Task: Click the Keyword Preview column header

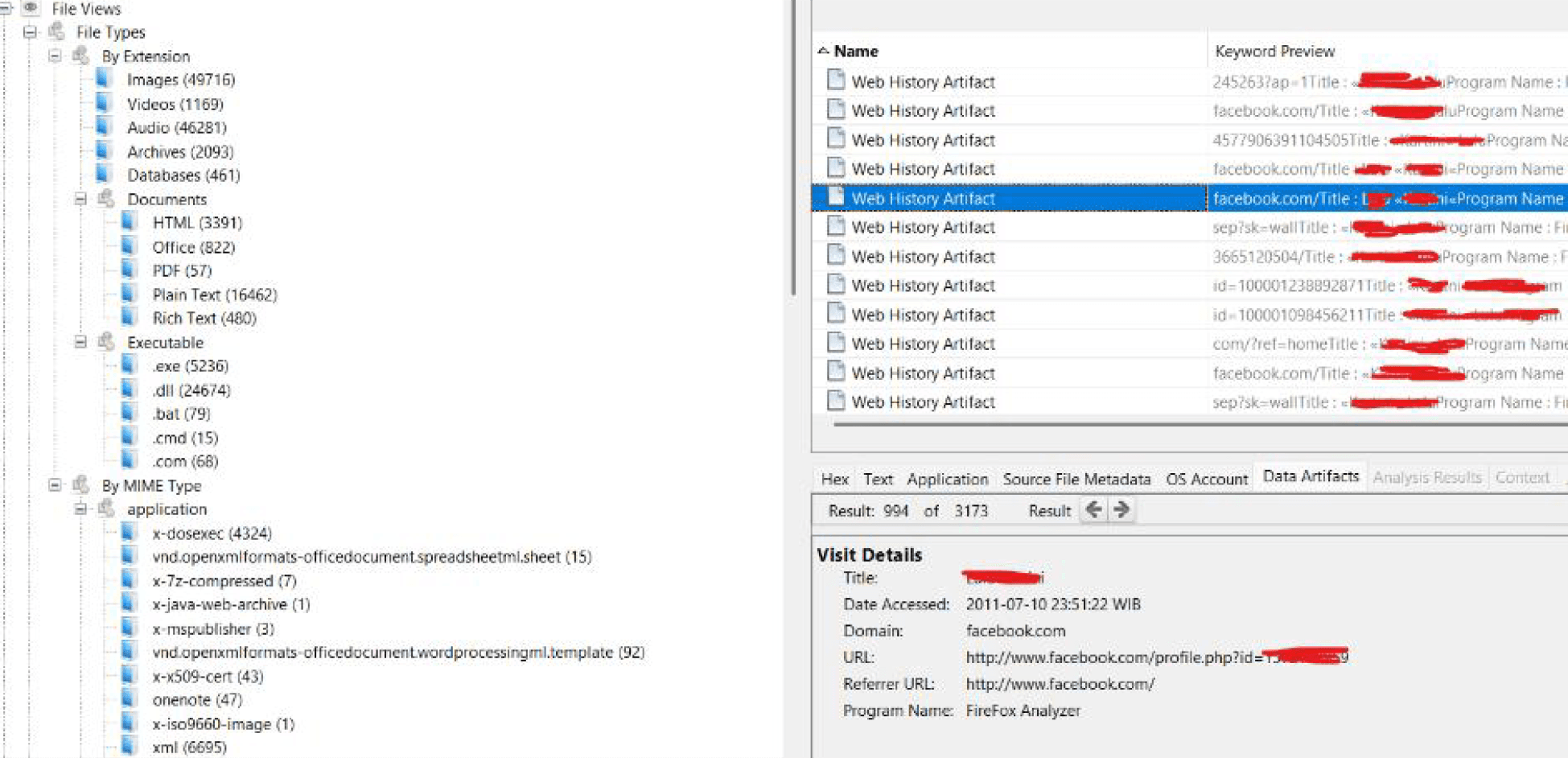Action: (1388, 51)
